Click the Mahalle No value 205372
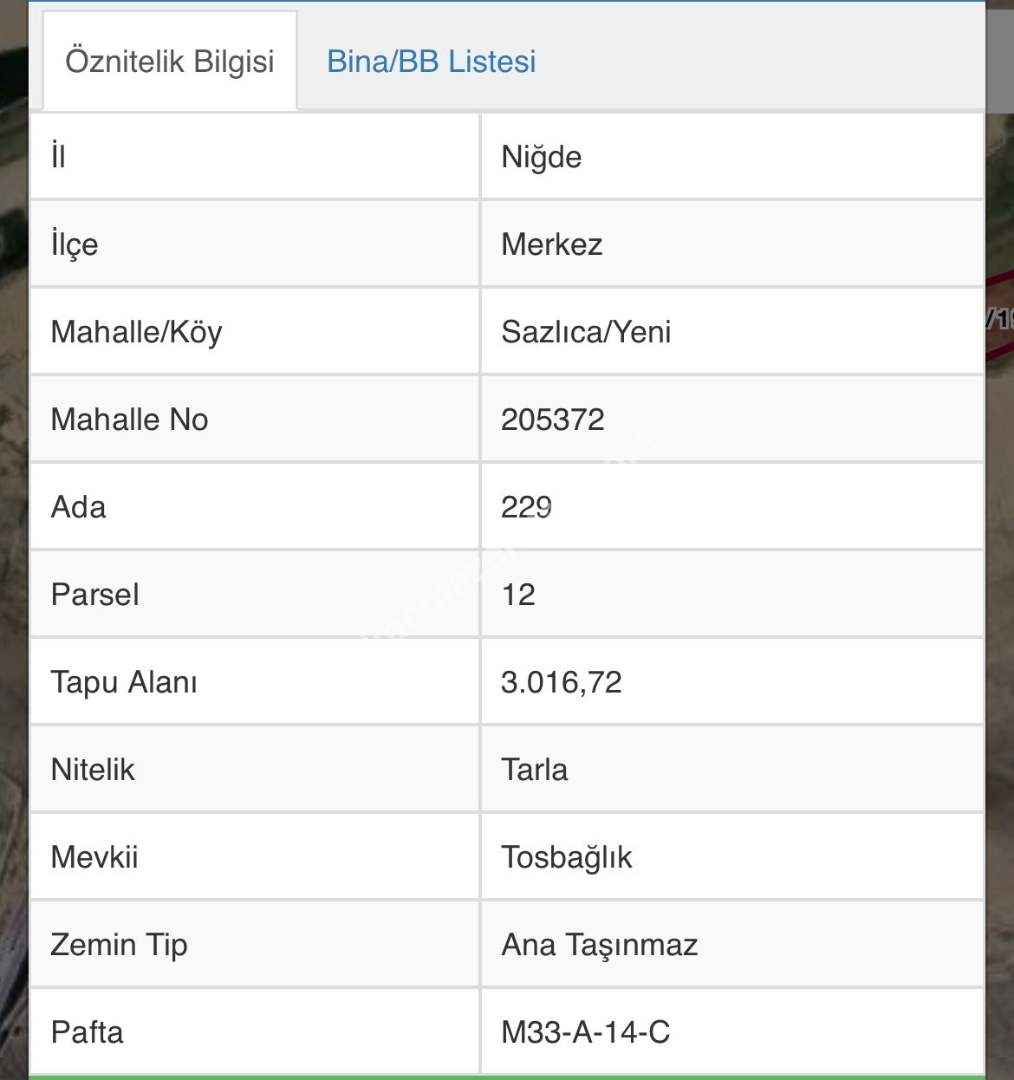 coord(552,419)
